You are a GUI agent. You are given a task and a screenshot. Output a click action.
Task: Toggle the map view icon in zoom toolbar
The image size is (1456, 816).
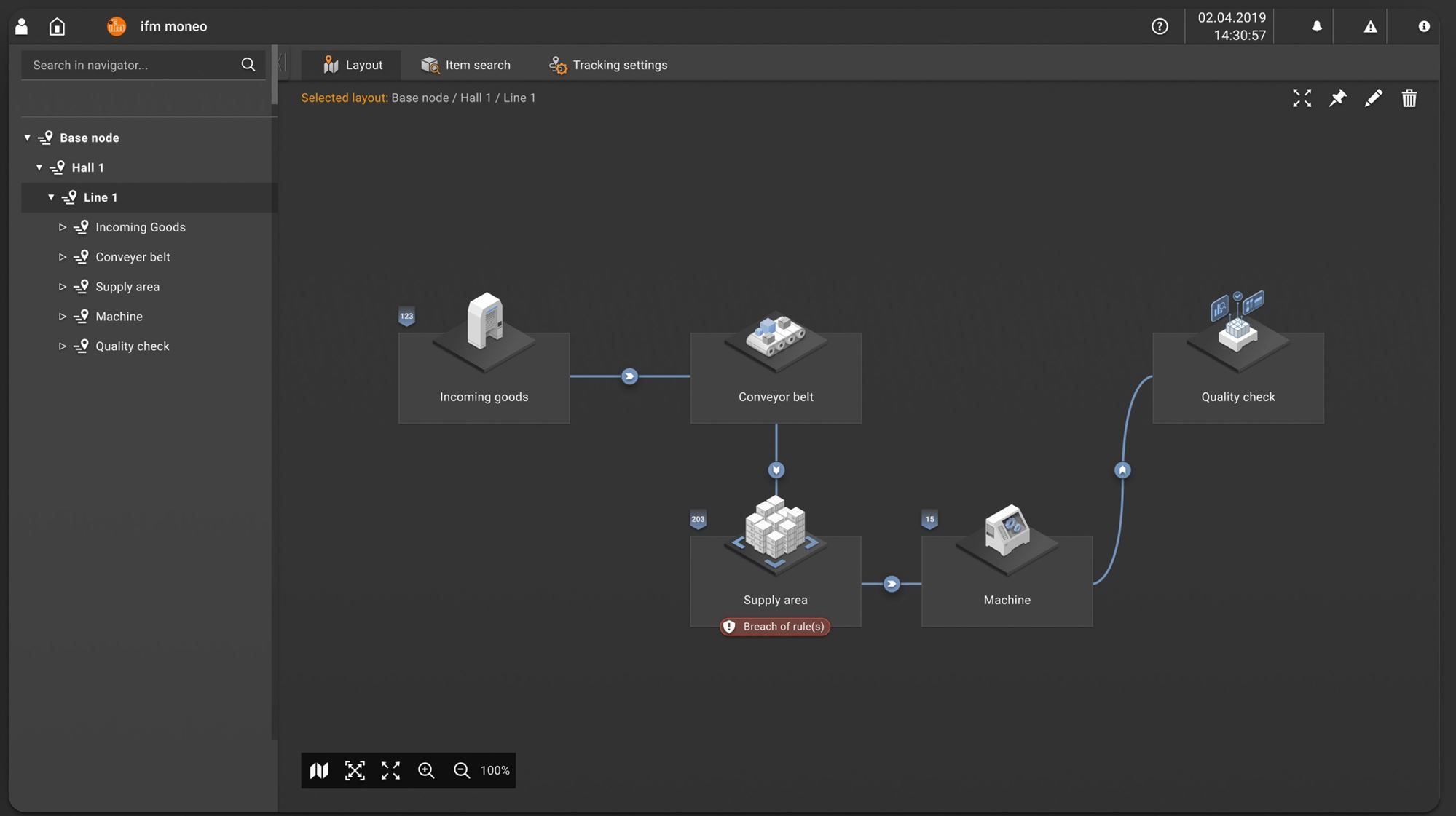[x=319, y=770]
